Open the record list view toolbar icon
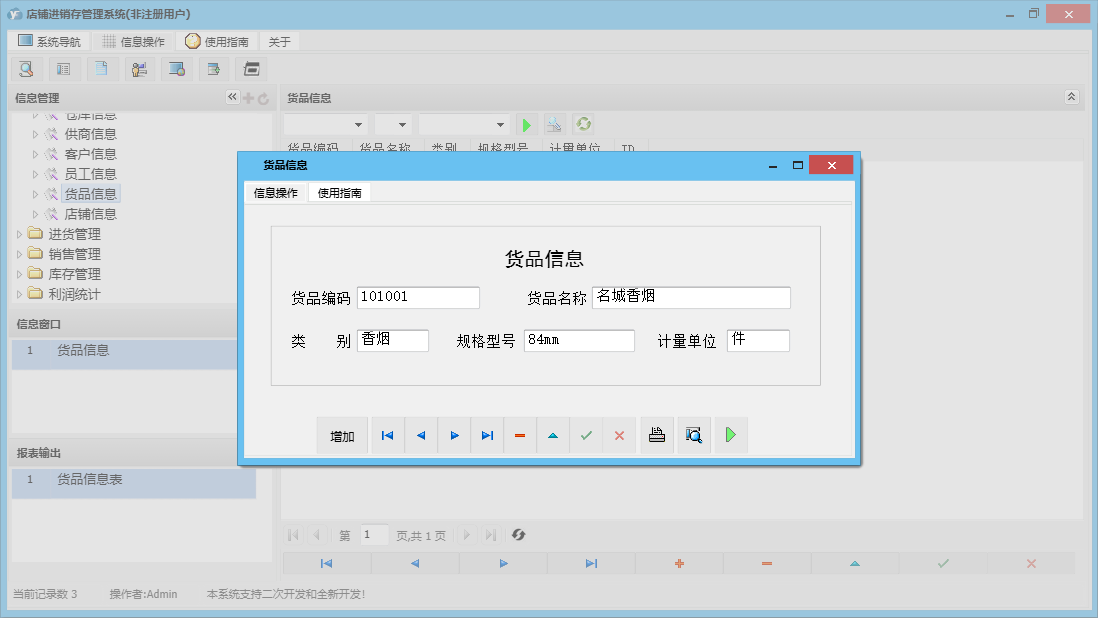The height and width of the screenshot is (618, 1098). point(64,69)
